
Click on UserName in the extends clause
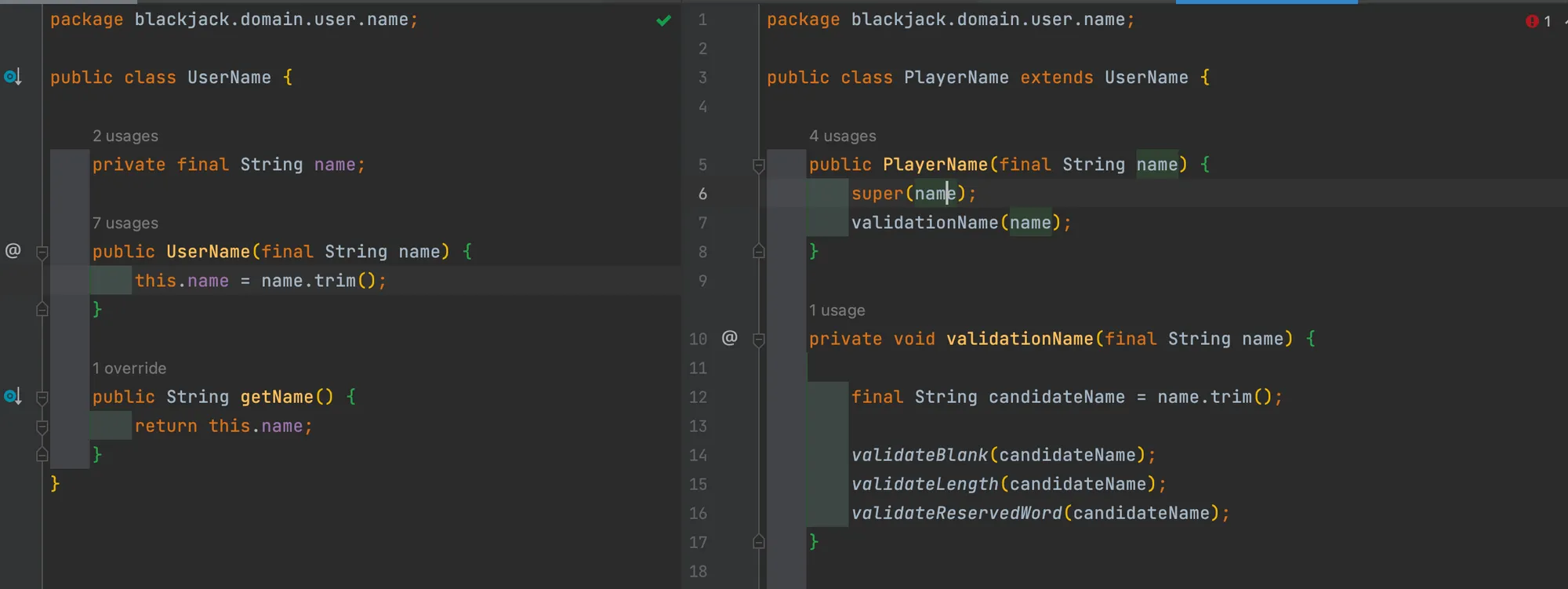click(x=1146, y=78)
